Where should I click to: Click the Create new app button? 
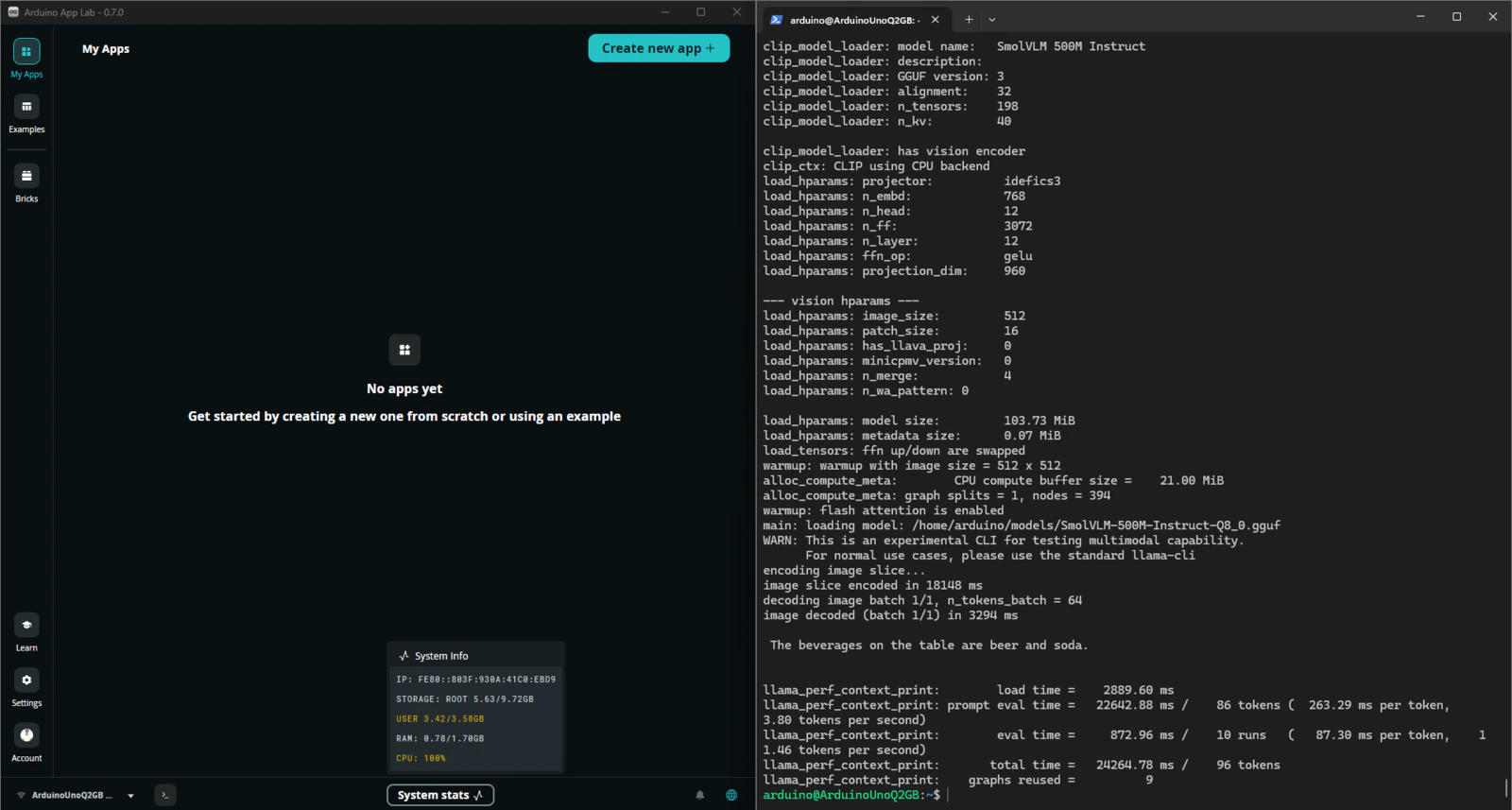(x=659, y=48)
